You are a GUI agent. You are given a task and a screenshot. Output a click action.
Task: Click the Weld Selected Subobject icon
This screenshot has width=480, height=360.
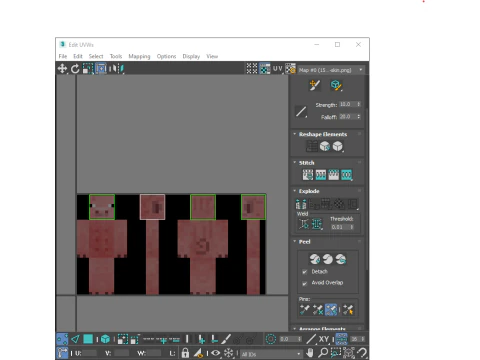[x=317, y=224]
